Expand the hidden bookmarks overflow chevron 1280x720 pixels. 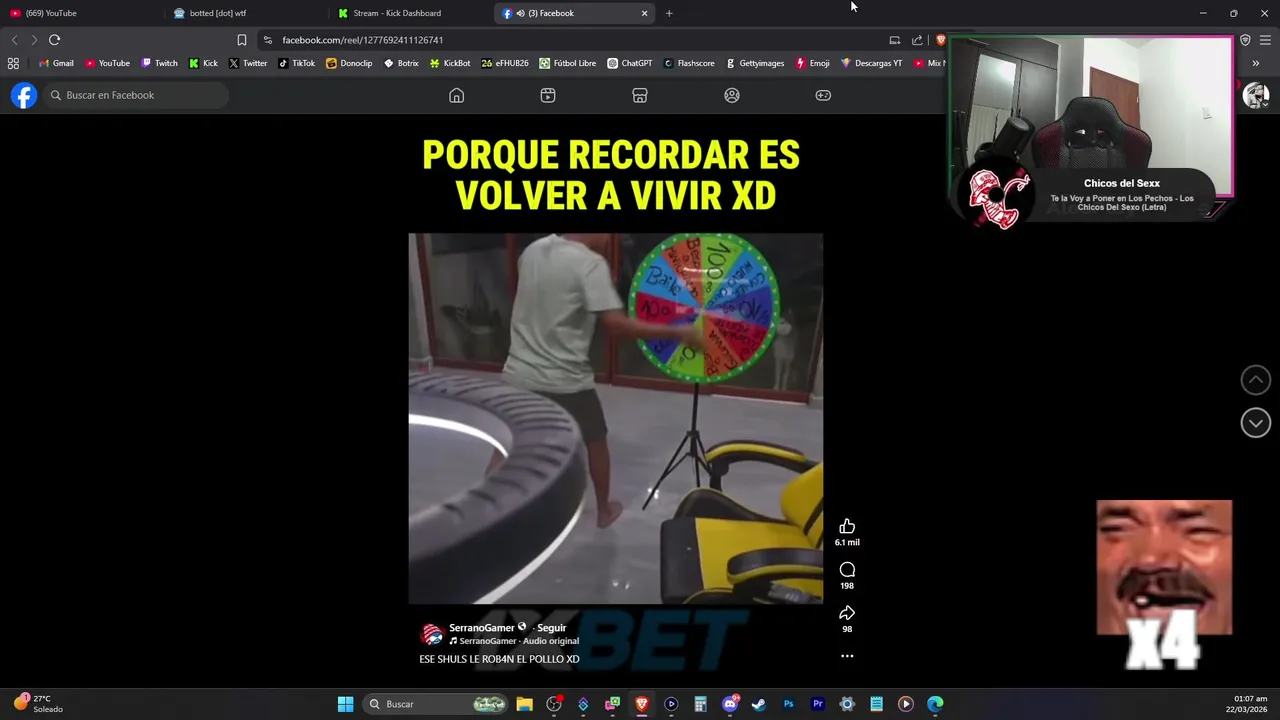point(1256,63)
